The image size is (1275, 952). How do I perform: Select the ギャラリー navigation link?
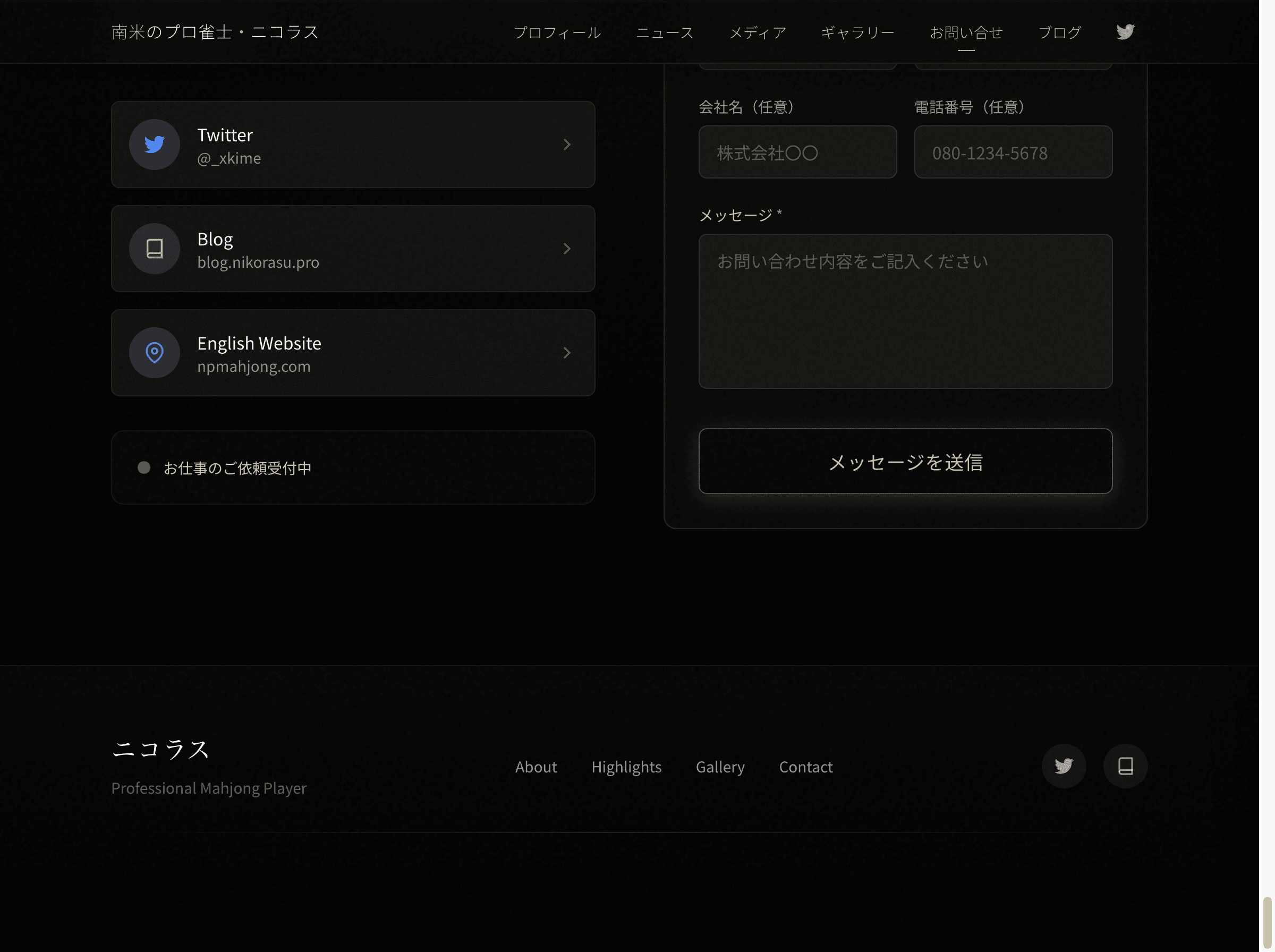[x=857, y=32]
